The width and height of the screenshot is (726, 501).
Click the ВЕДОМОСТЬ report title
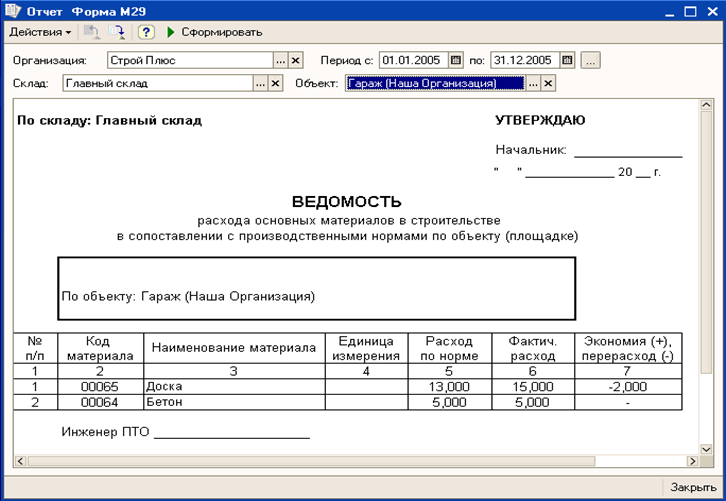346,202
